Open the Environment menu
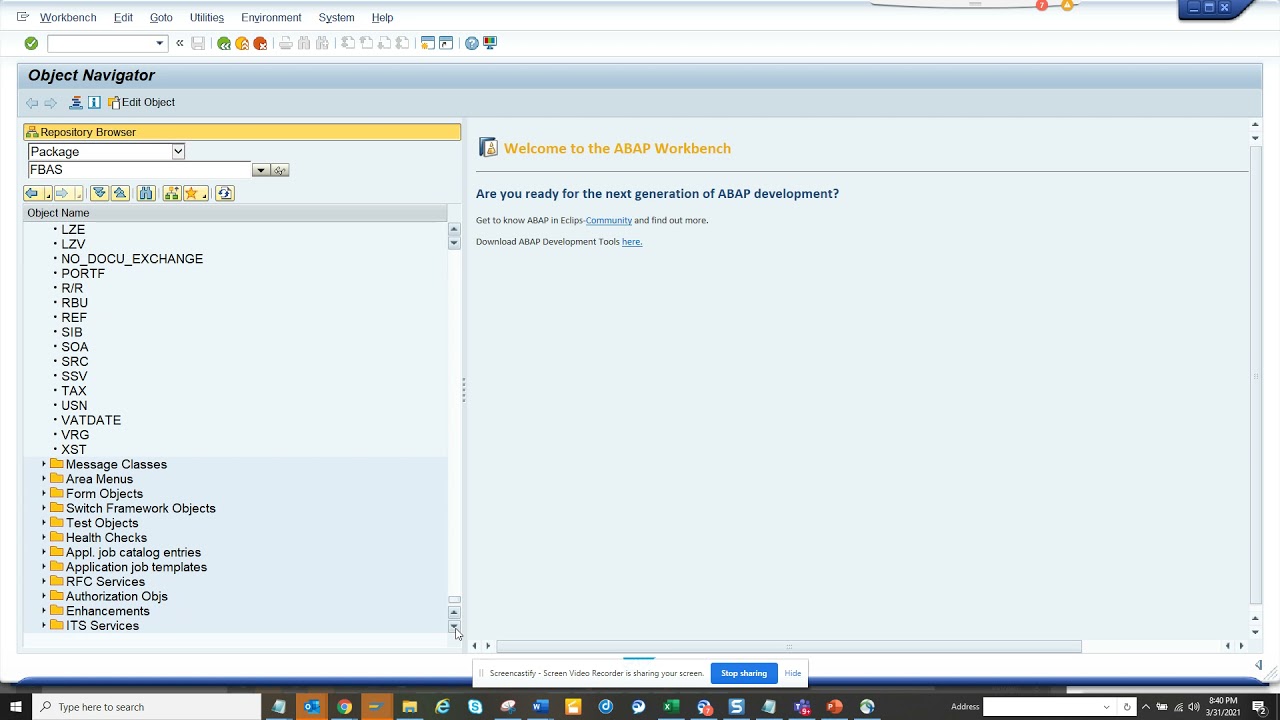This screenshot has height=720, width=1280. [x=271, y=18]
